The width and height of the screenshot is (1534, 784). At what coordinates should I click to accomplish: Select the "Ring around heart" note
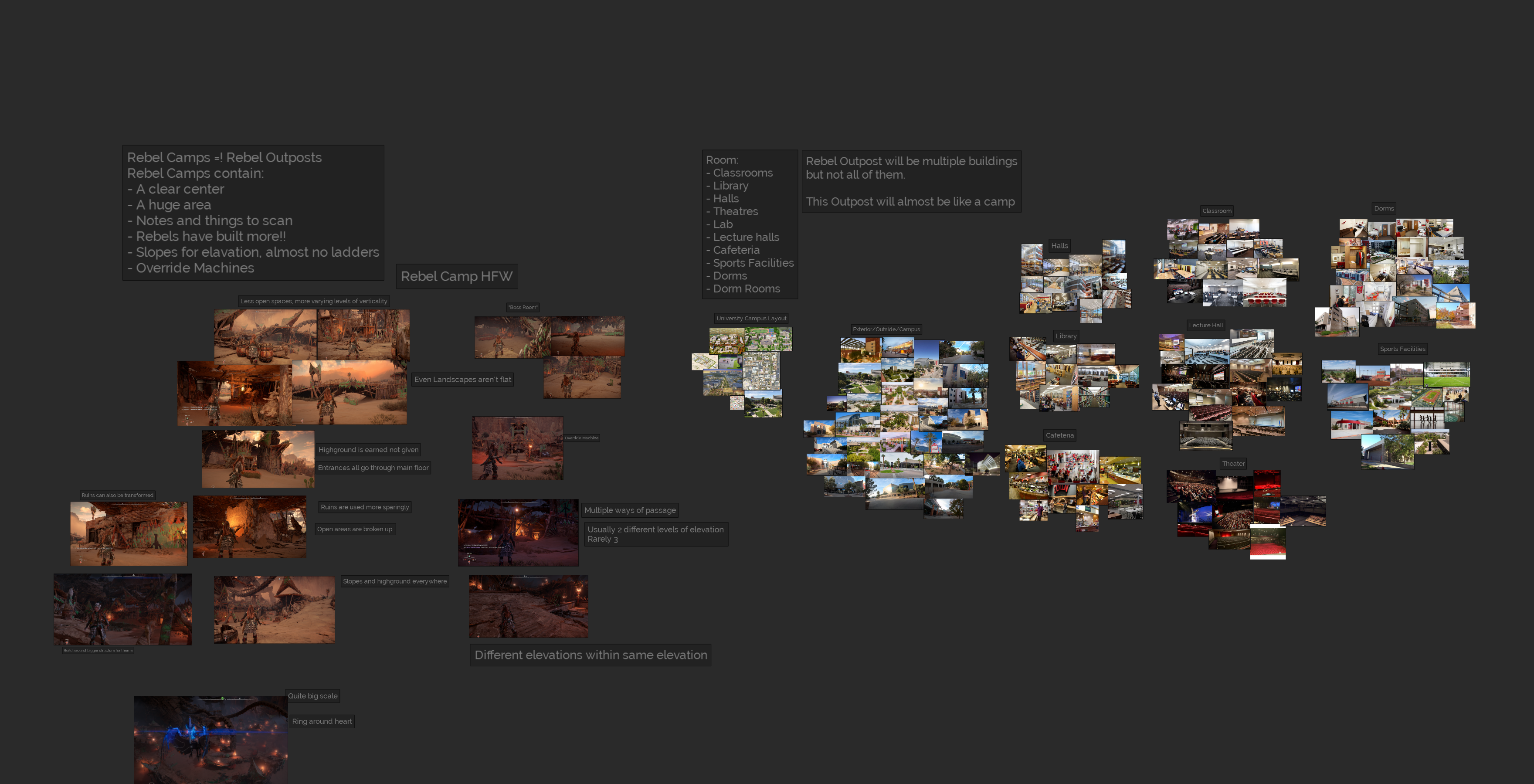(322, 721)
